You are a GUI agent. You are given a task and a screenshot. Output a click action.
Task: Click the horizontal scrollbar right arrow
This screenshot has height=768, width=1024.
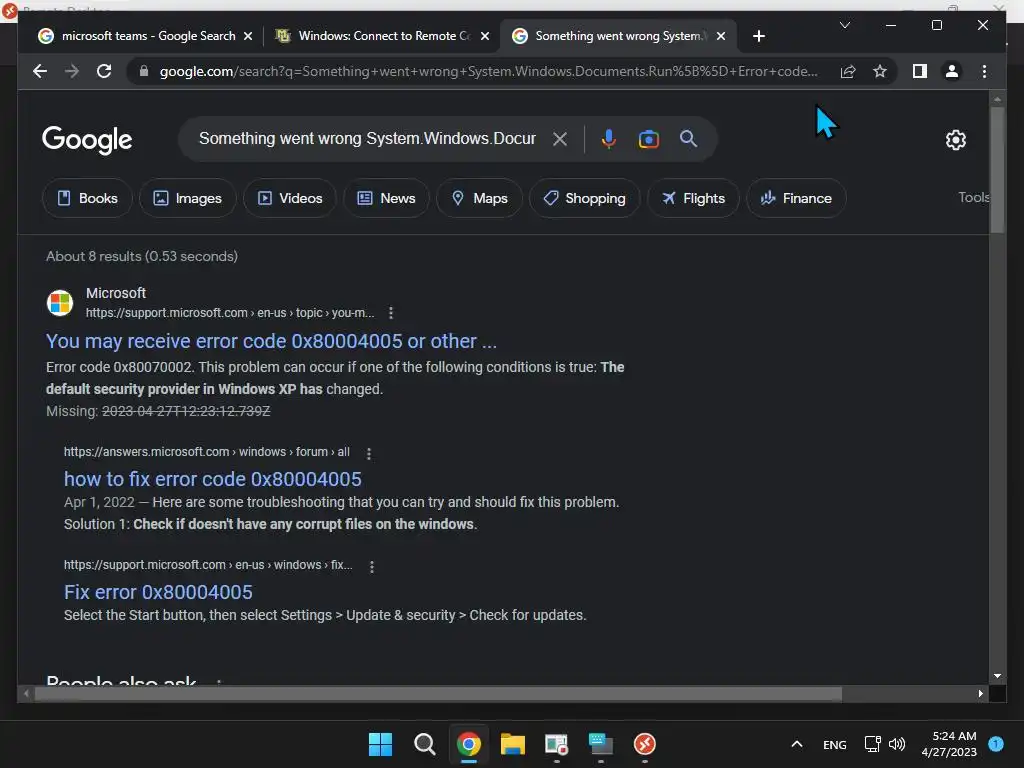[980, 694]
